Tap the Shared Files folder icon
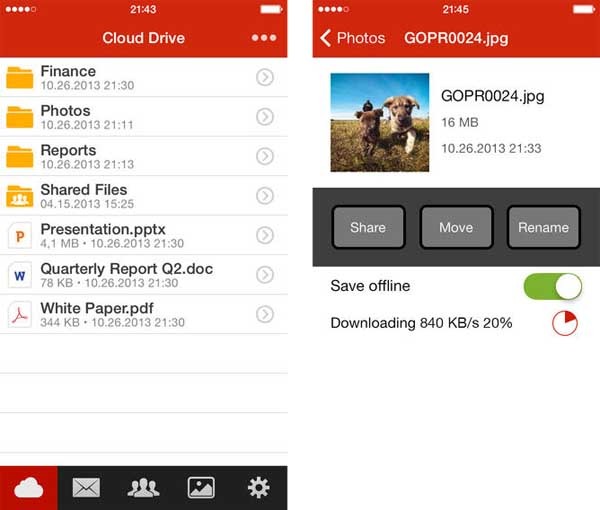Screen dimensions: 600x510 [x=19, y=196]
